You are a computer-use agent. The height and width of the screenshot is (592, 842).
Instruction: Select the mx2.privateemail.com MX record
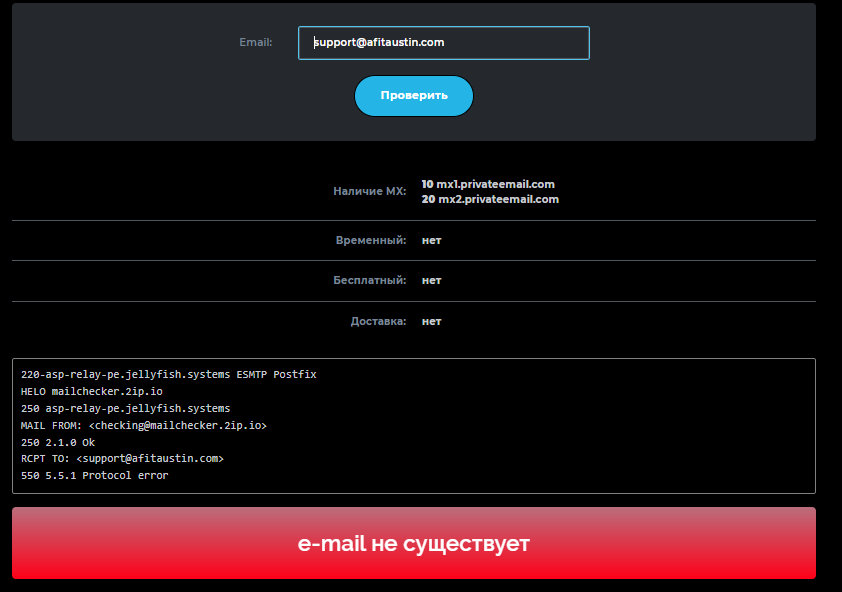490,199
